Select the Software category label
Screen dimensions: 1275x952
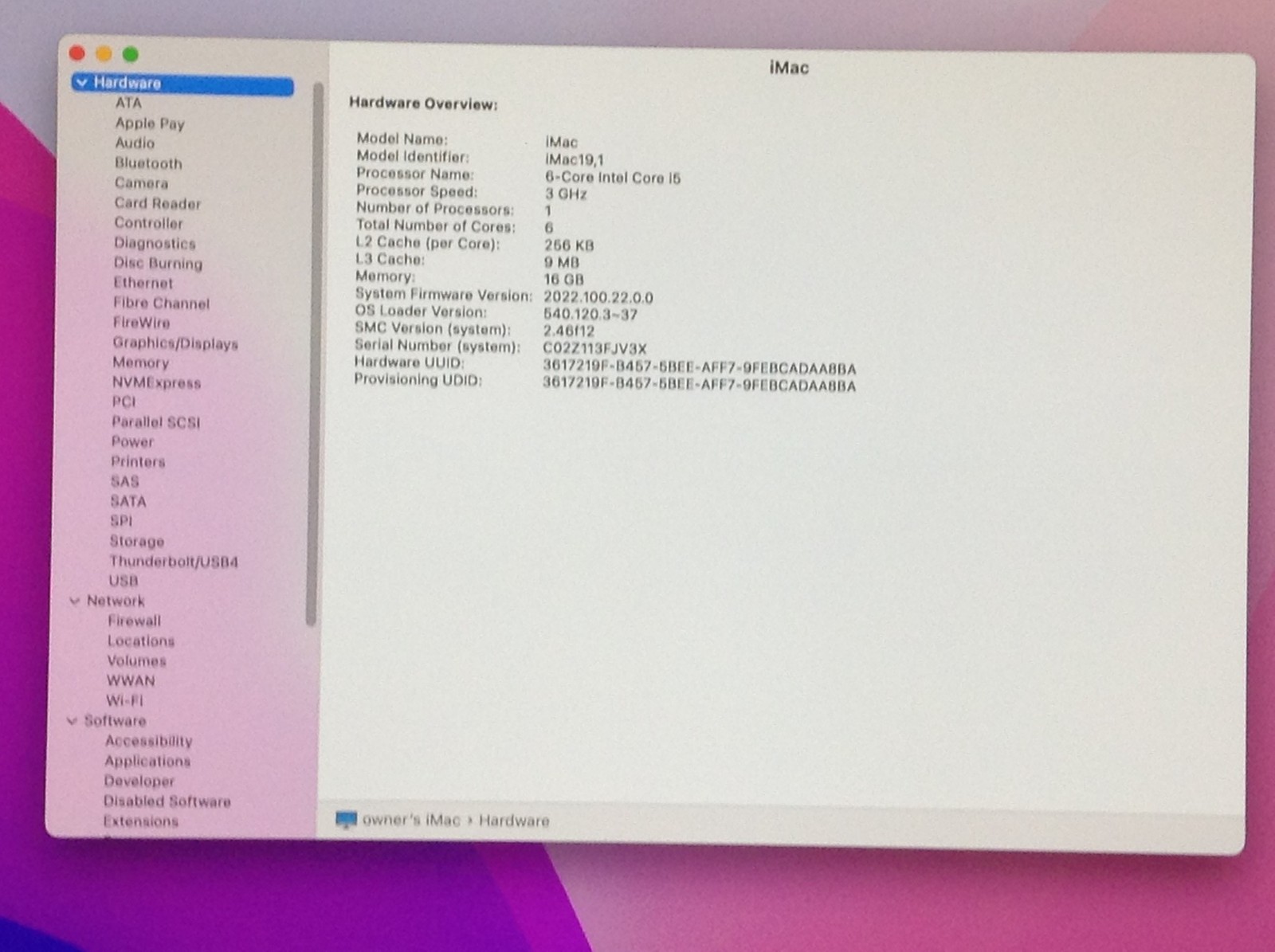[116, 721]
